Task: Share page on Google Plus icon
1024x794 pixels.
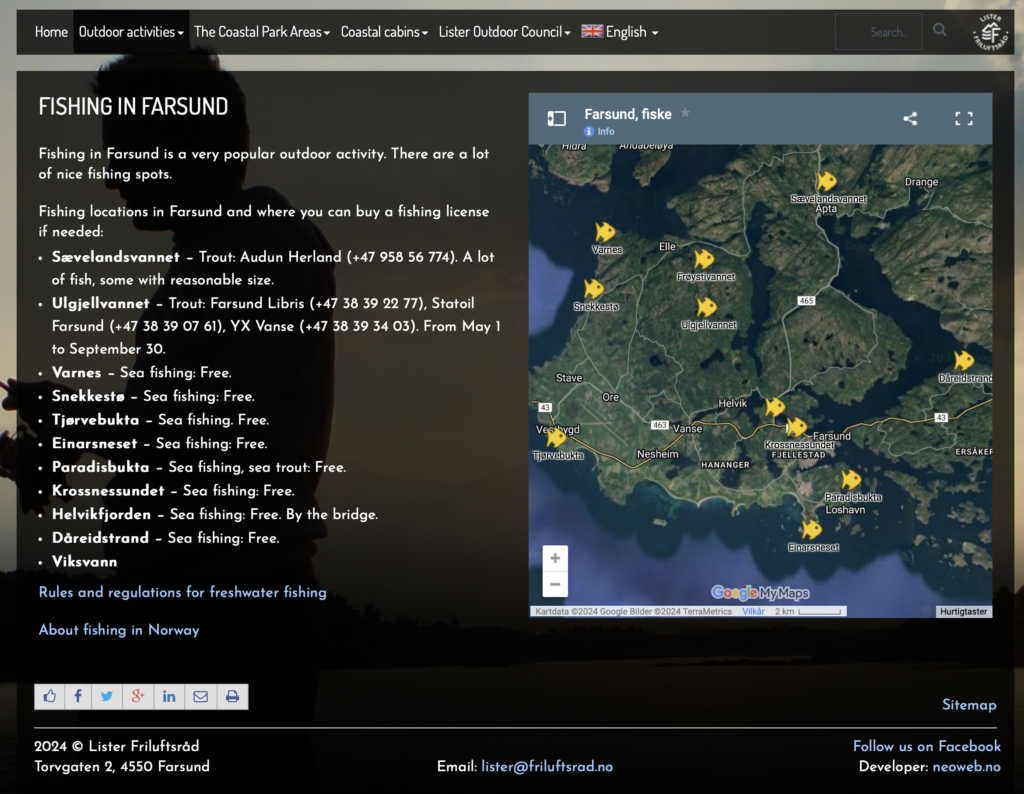Action: click(x=138, y=697)
